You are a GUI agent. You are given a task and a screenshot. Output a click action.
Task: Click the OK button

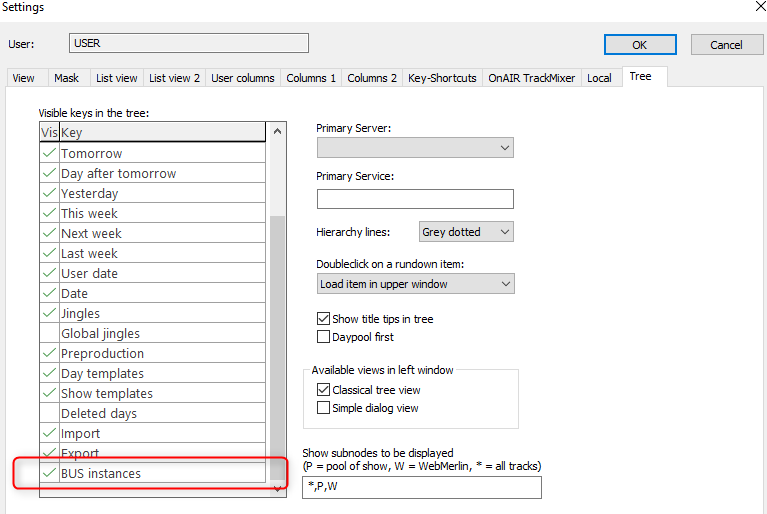click(x=639, y=45)
